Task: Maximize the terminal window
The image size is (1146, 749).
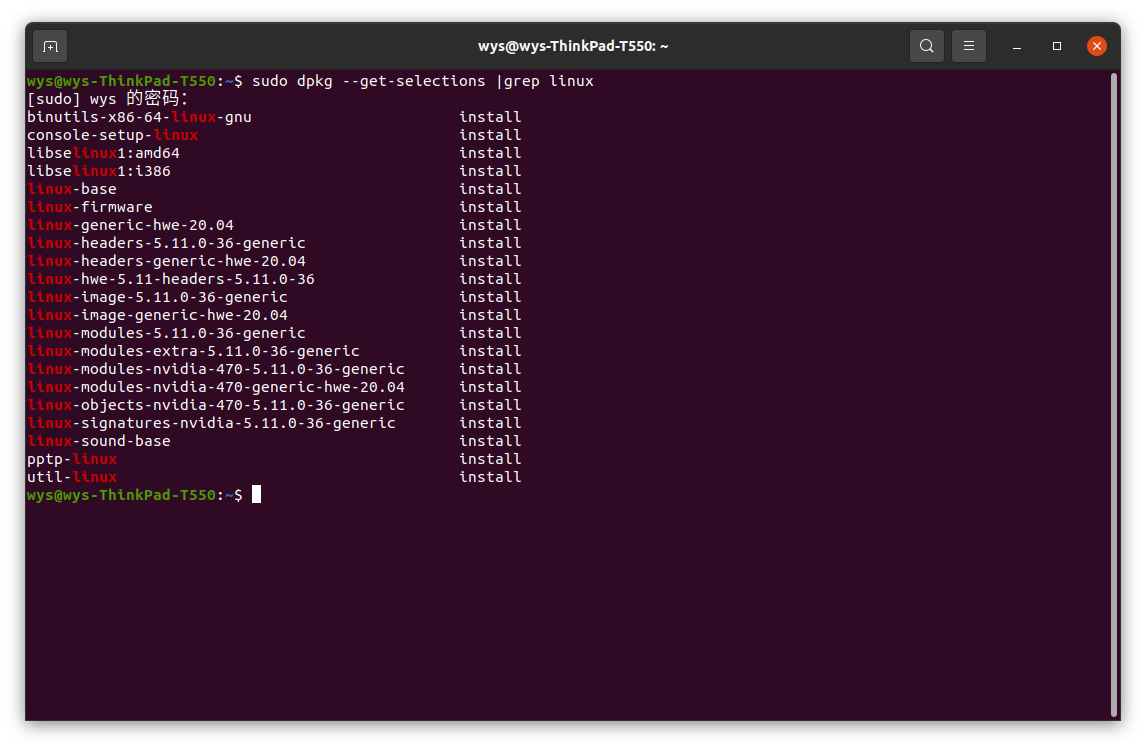Action: pyautogui.click(x=1056, y=46)
